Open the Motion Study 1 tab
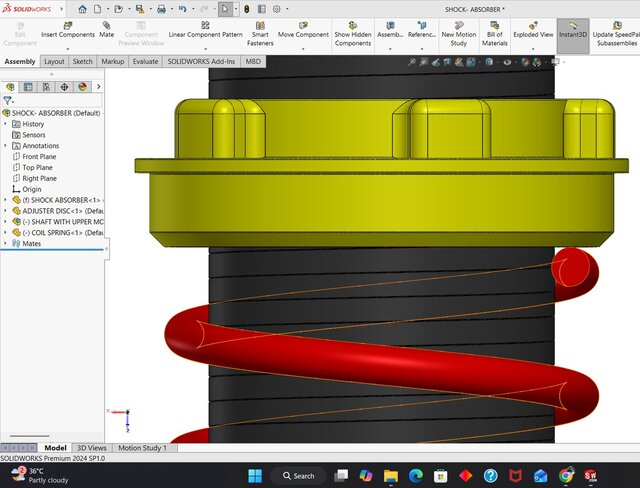Screen dimensions: 640x488 coord(142,448)
